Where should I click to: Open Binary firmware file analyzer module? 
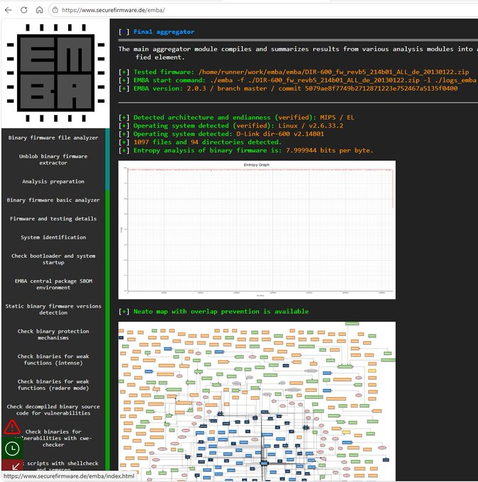pyautogui.click(x=53, y=138)
